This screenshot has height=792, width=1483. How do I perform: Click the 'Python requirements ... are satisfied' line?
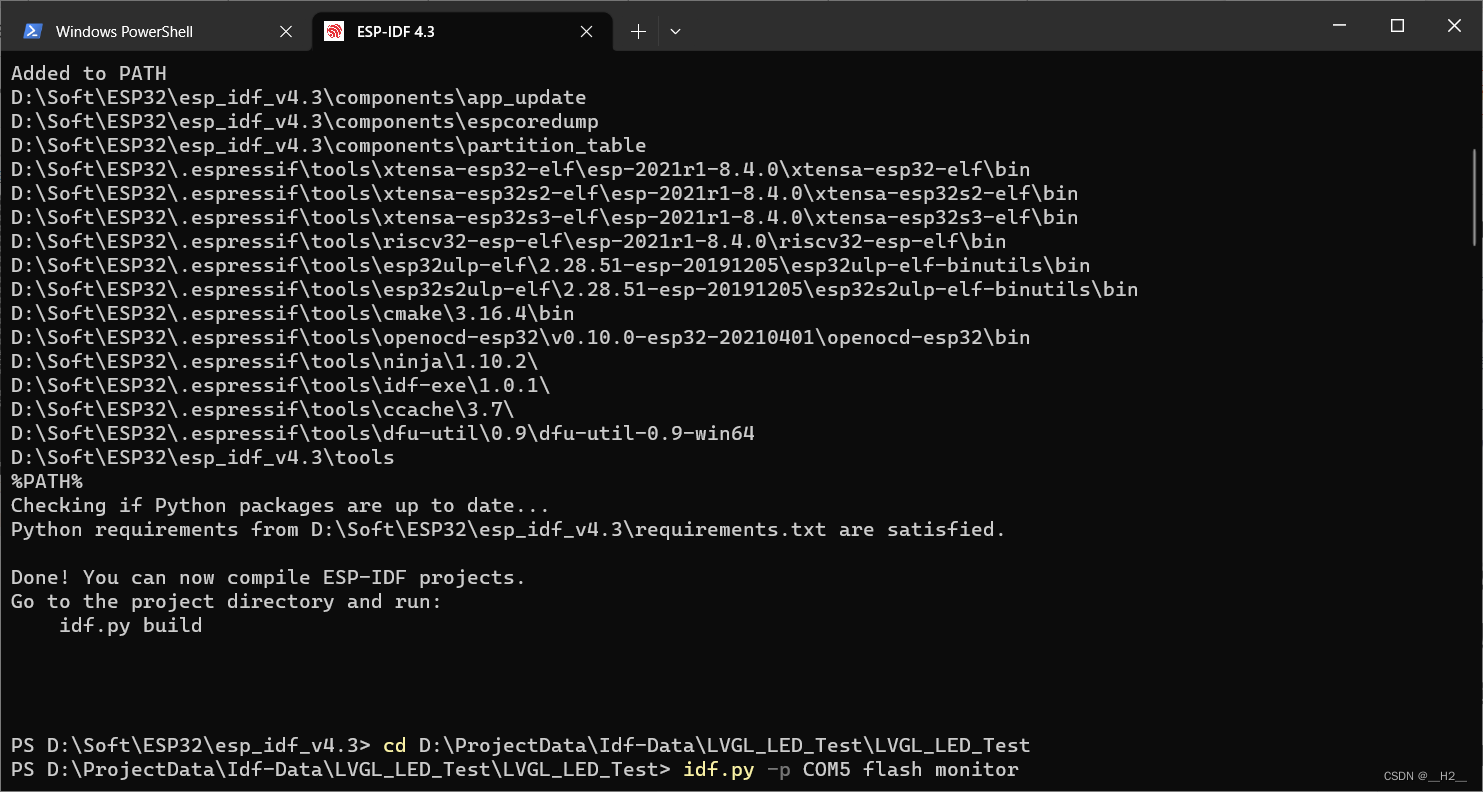[509, 529]
